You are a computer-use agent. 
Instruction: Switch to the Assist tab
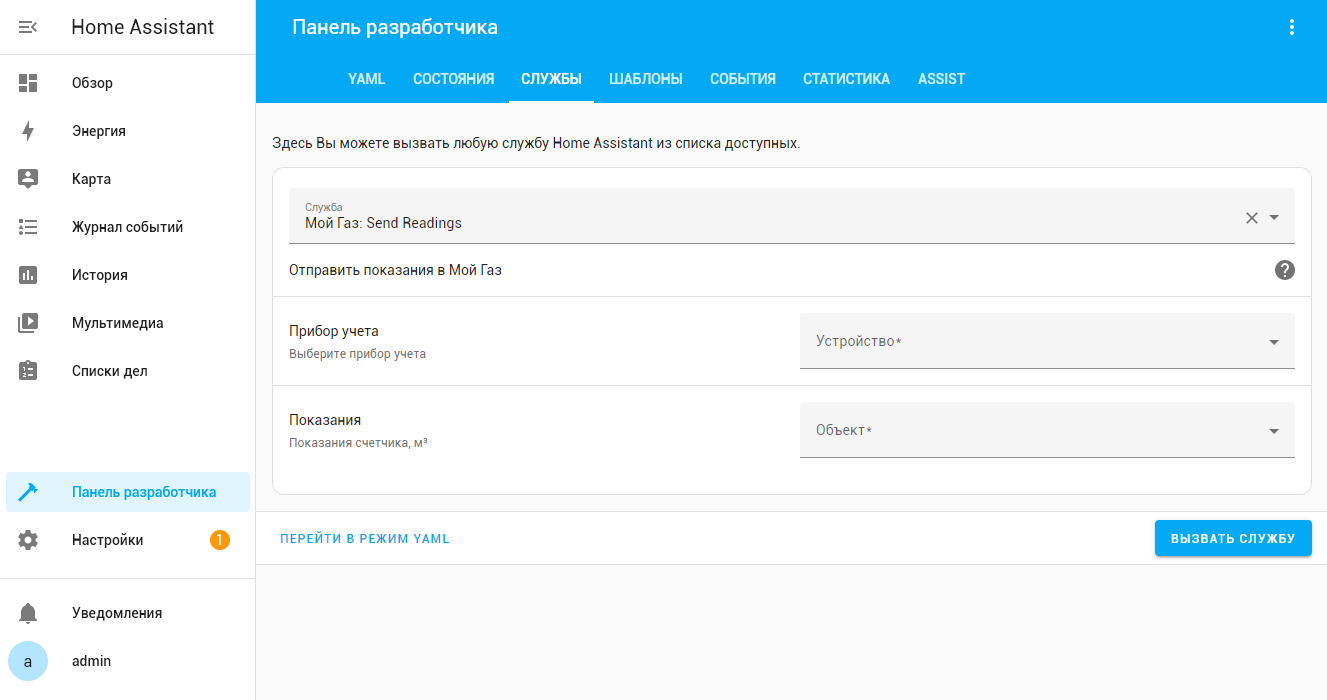[x=941, y=79]
